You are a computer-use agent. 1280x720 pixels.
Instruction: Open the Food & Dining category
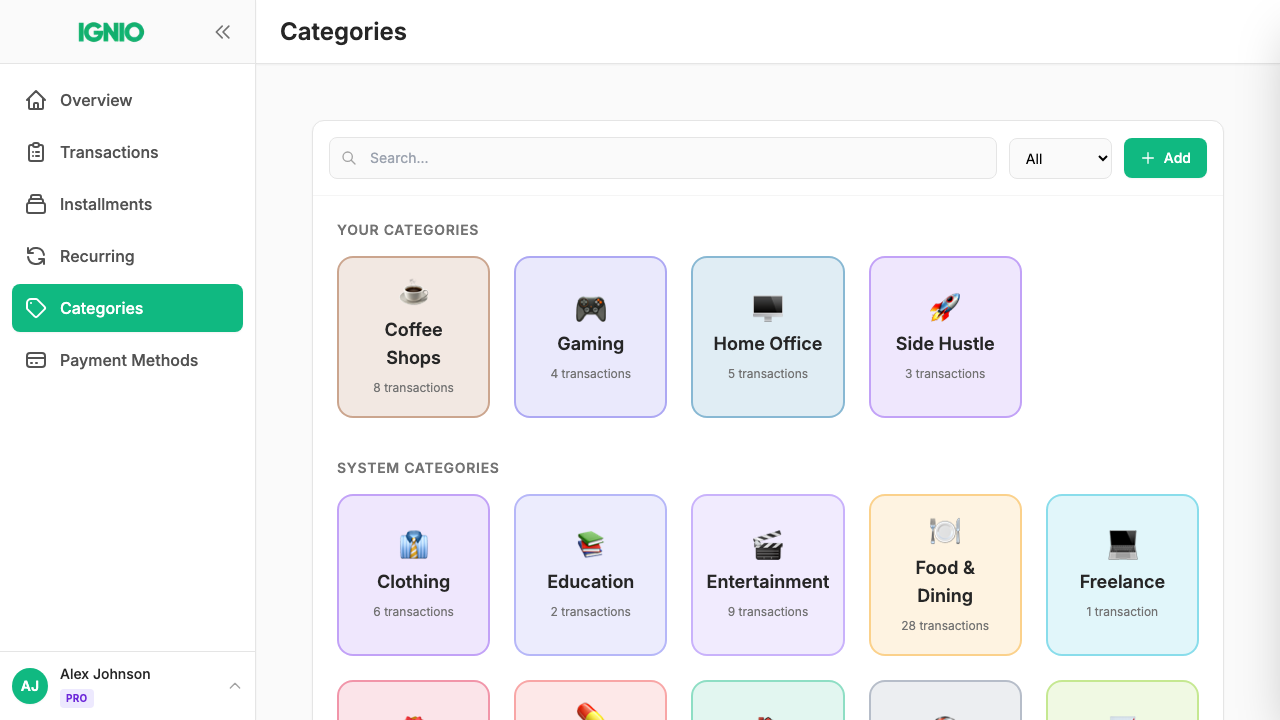[x=945, y=575]
